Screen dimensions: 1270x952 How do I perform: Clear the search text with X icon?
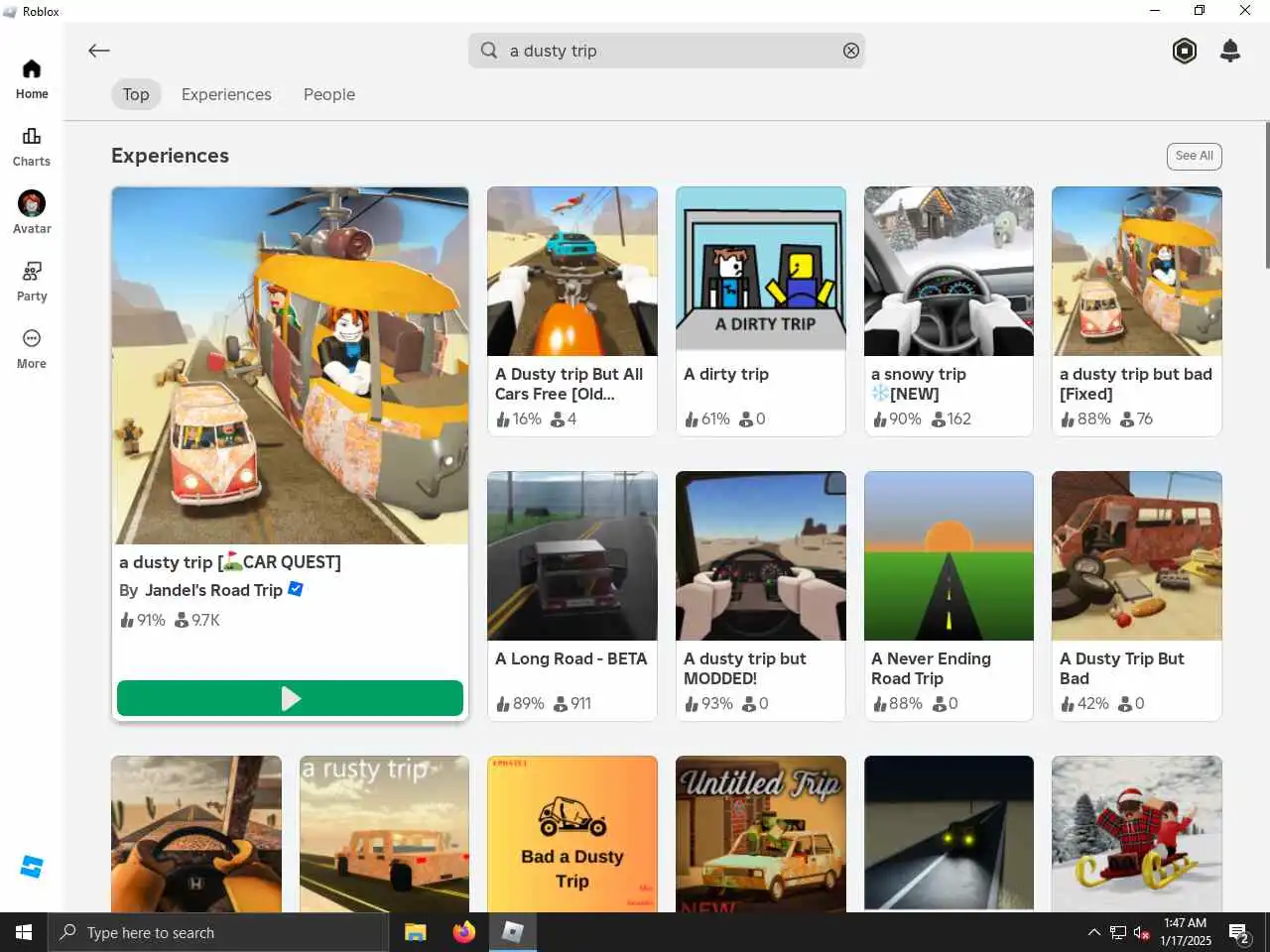click(x=851, y=51)
